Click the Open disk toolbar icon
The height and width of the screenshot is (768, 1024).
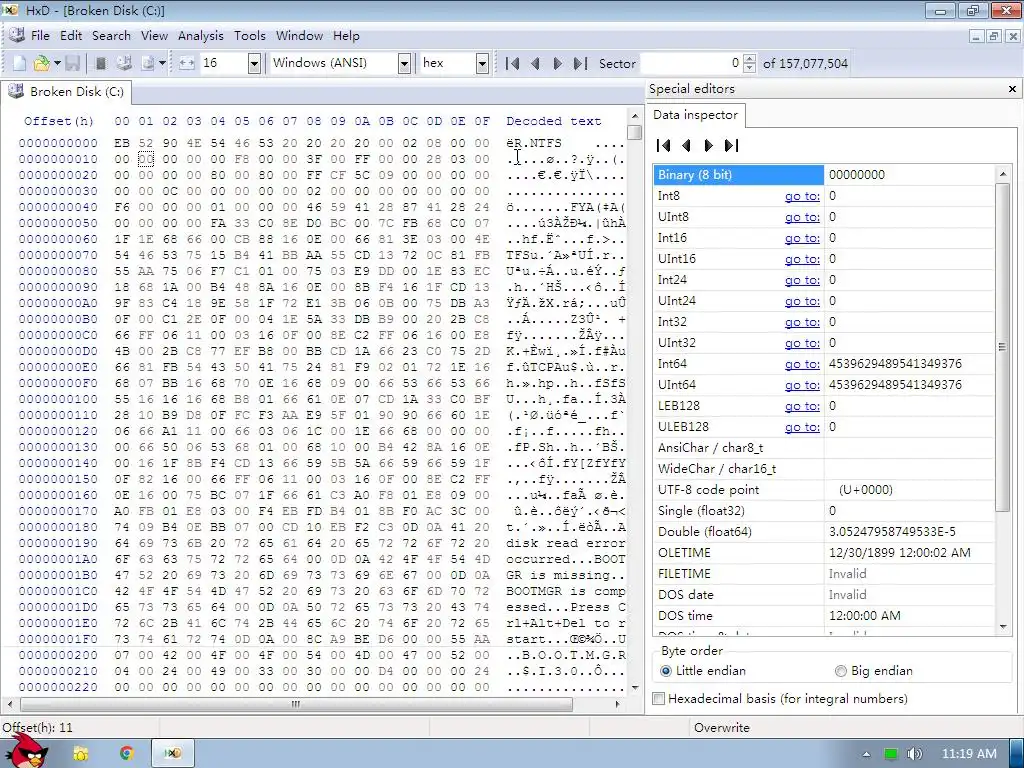click(x=124, y=63)
